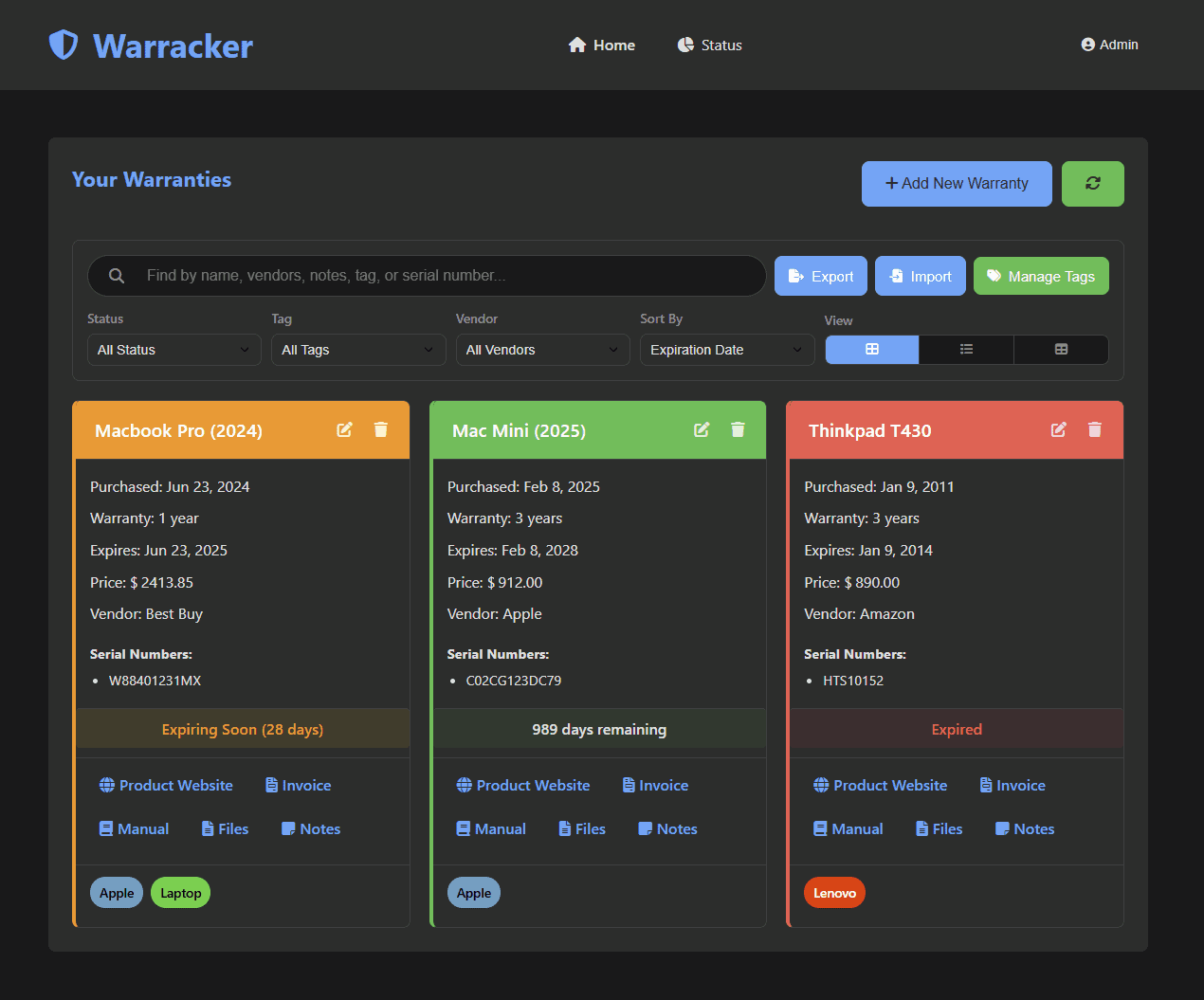Click Add New Warranty button
The image size is (1204, 1000).
point(957,183)
